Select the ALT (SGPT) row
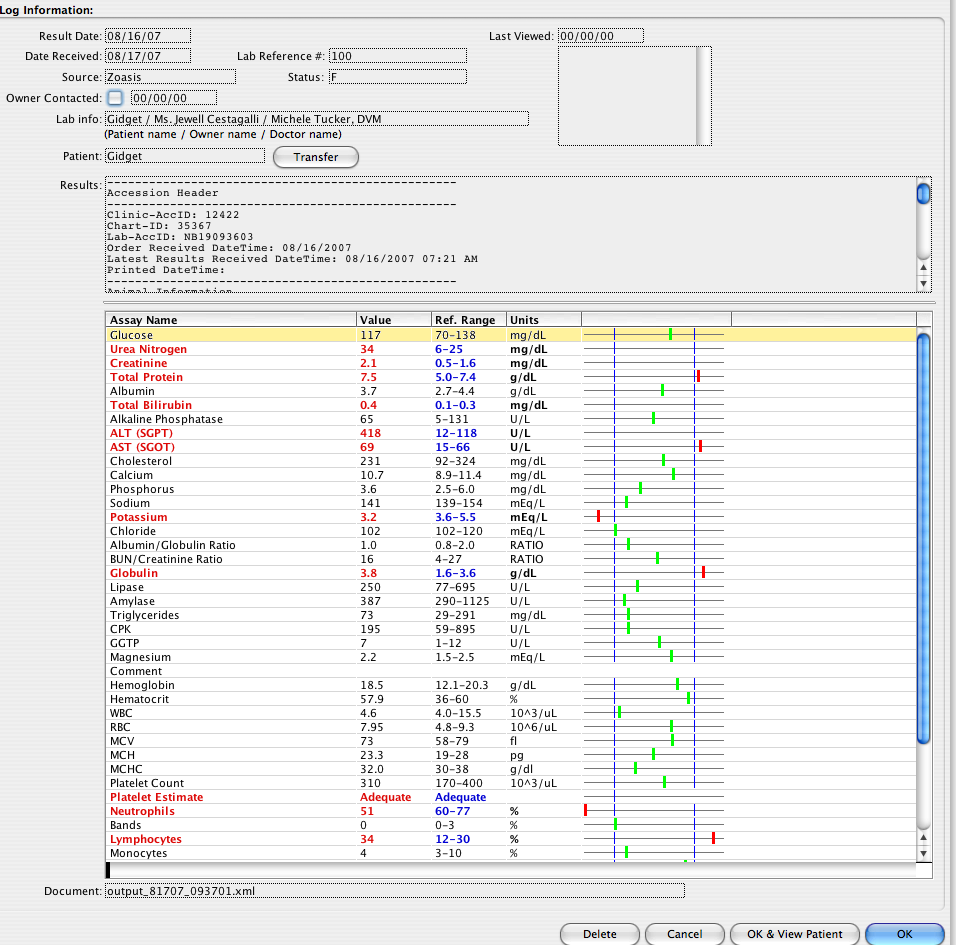This screenshot has height=945, width=956. tap(511, 433)
